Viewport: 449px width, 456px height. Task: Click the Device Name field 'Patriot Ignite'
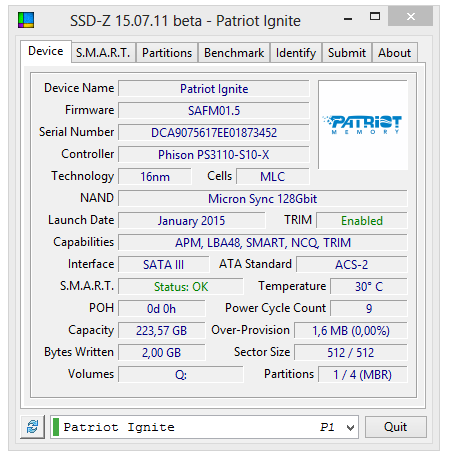[214, 89]
